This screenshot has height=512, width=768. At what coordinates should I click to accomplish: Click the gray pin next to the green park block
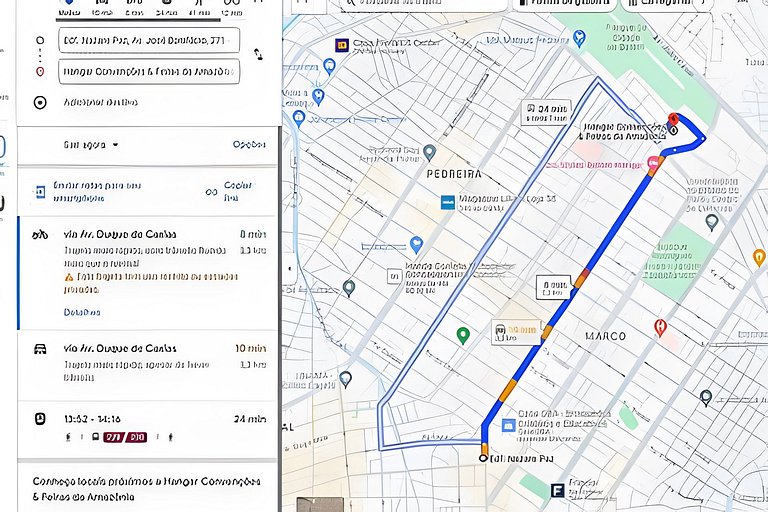click(x=712, y=223)
